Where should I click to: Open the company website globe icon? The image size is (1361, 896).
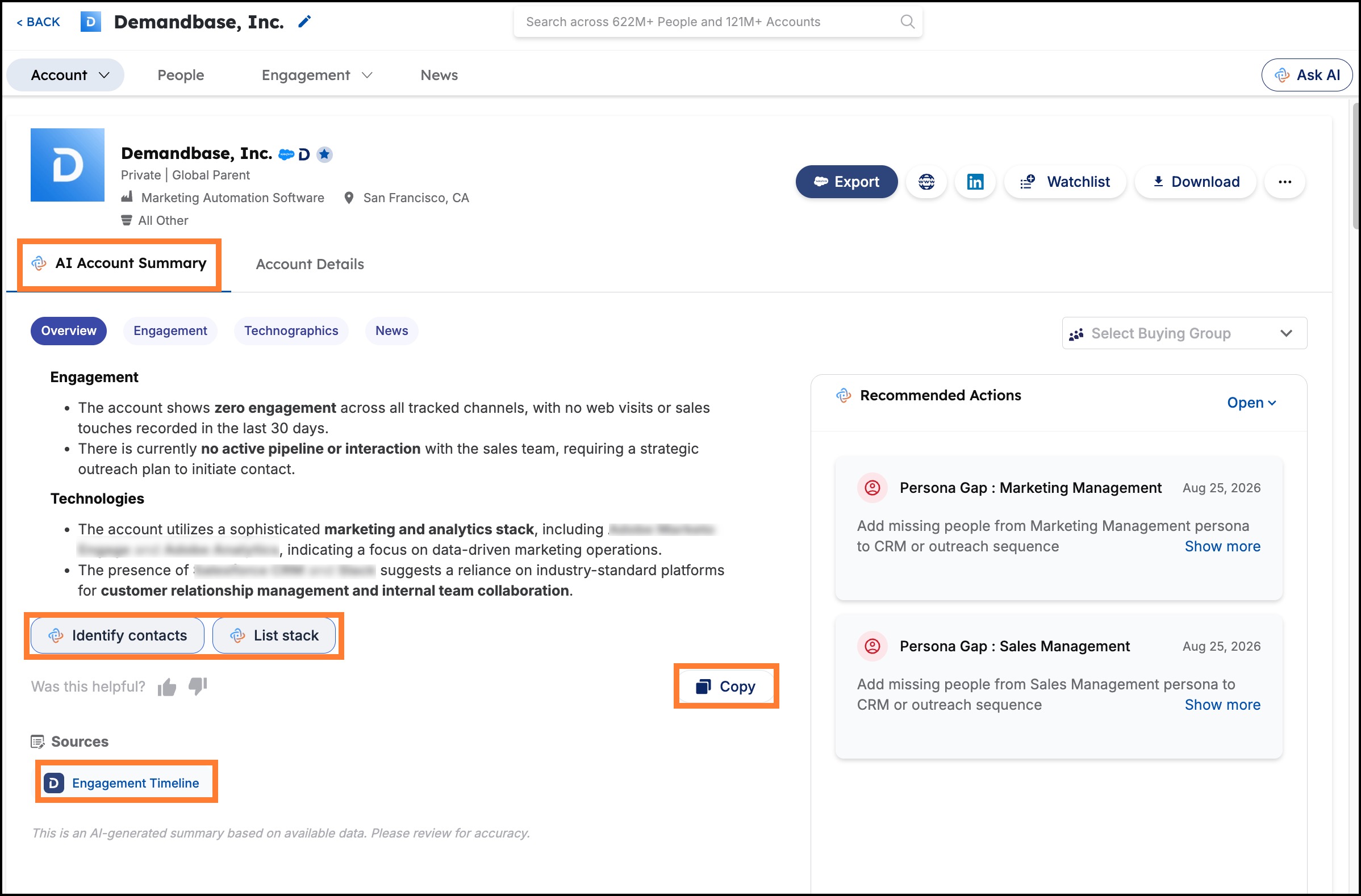(x=926, y=182)
